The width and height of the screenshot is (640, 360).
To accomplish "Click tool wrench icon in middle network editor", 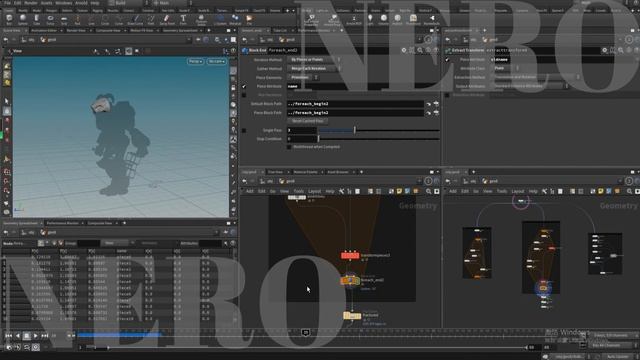I will 341,191.
